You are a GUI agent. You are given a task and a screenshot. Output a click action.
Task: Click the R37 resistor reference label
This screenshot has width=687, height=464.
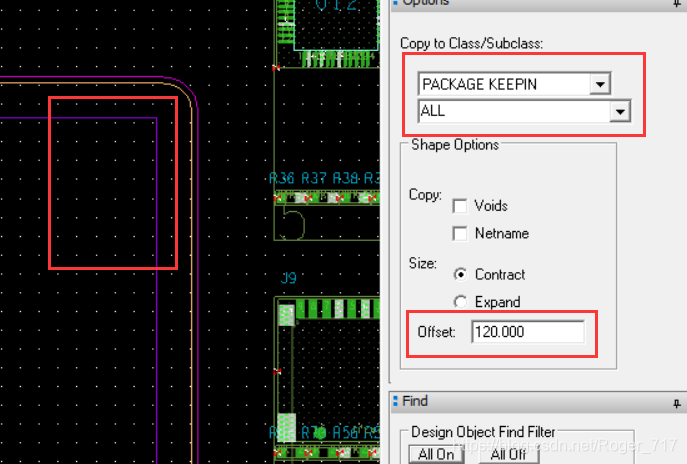tap(314, 178)
